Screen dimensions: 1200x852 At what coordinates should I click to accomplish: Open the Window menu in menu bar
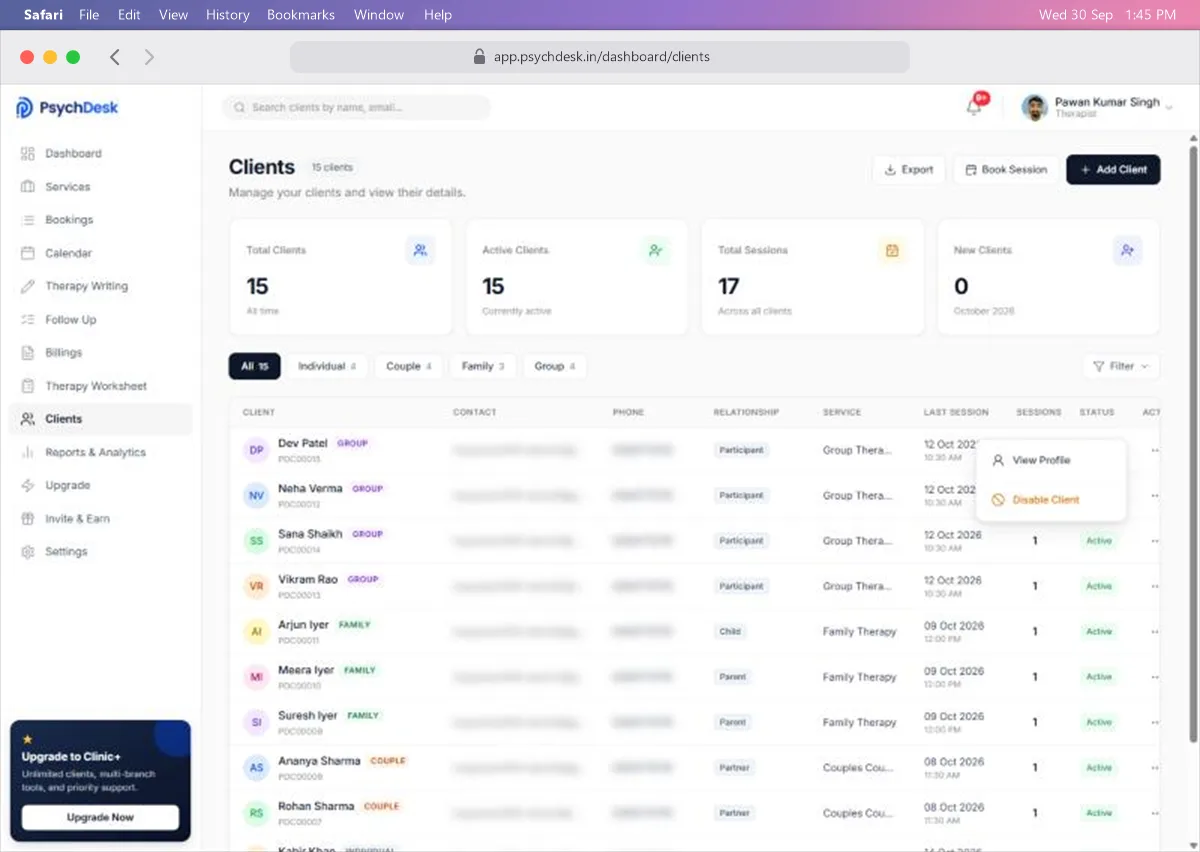(379, 15)
